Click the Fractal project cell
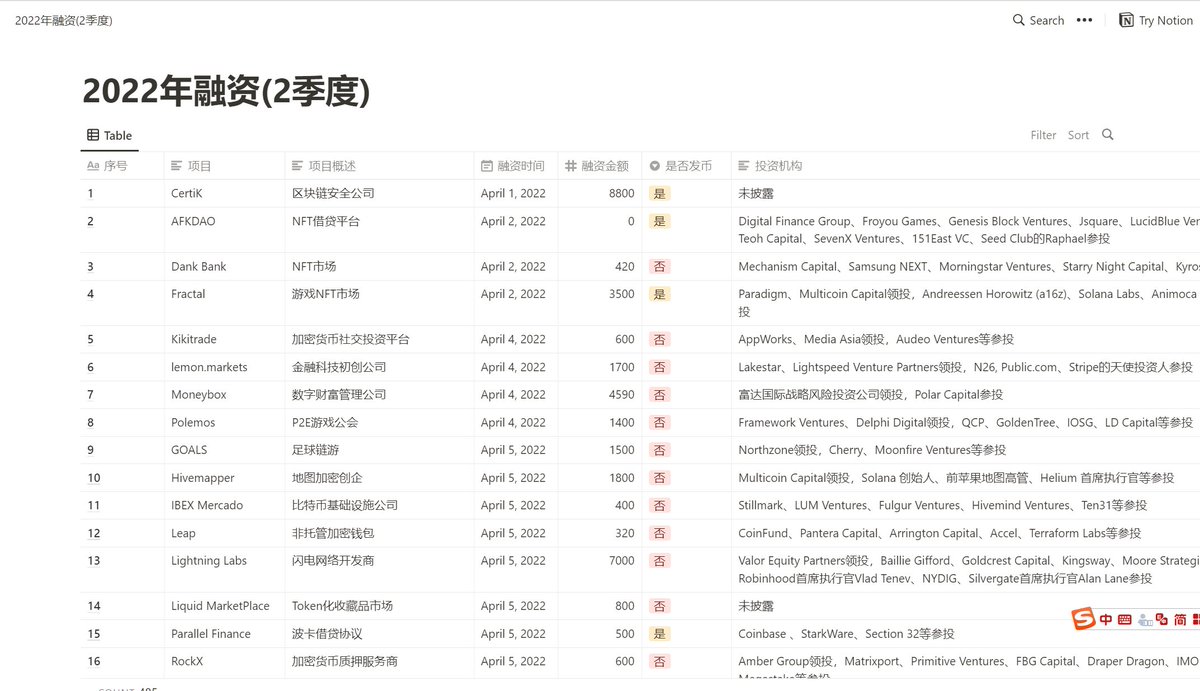Screen dimensions: 1200x691 (224, 302)
